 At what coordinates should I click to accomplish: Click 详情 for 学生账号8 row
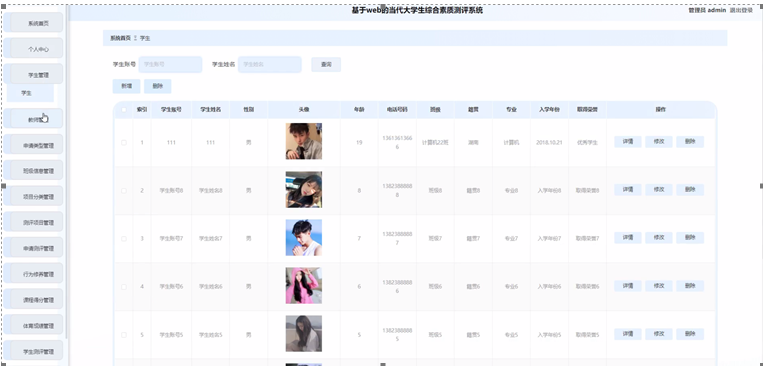pyautogui.click(x=628, y=190)
